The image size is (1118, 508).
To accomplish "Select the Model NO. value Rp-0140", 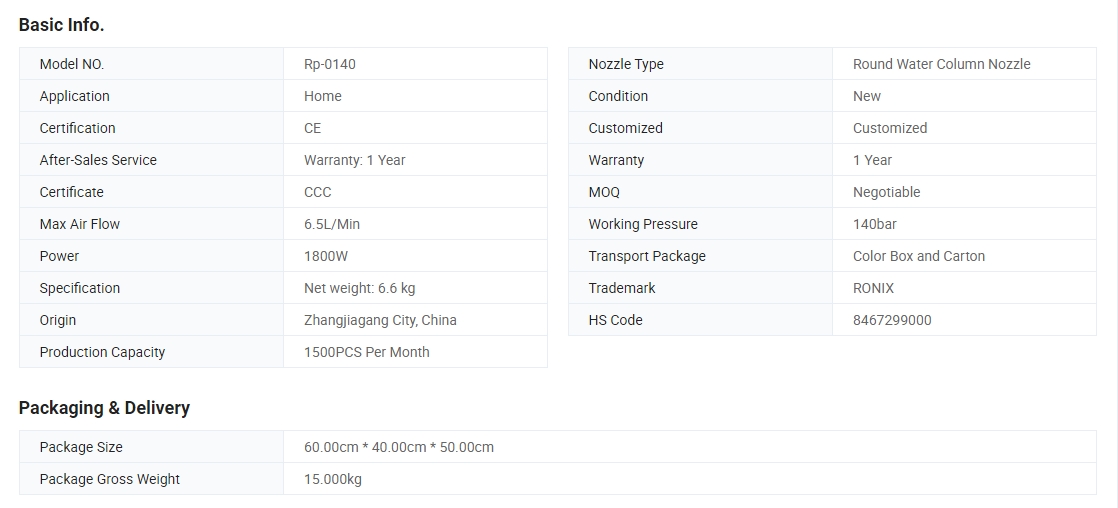I will (329, 64).
